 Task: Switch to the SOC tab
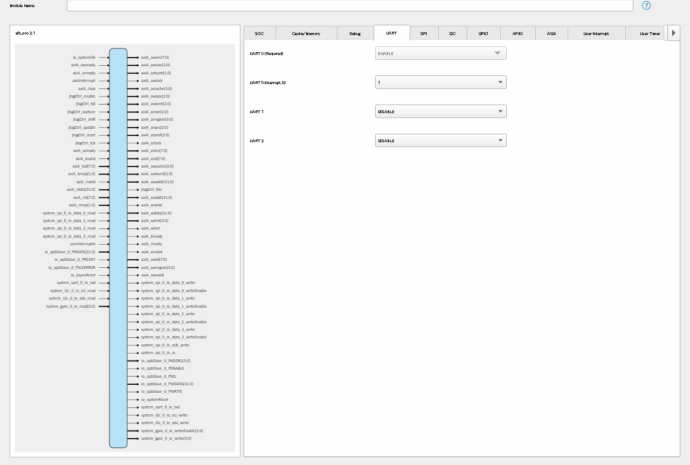pos(259,33)
